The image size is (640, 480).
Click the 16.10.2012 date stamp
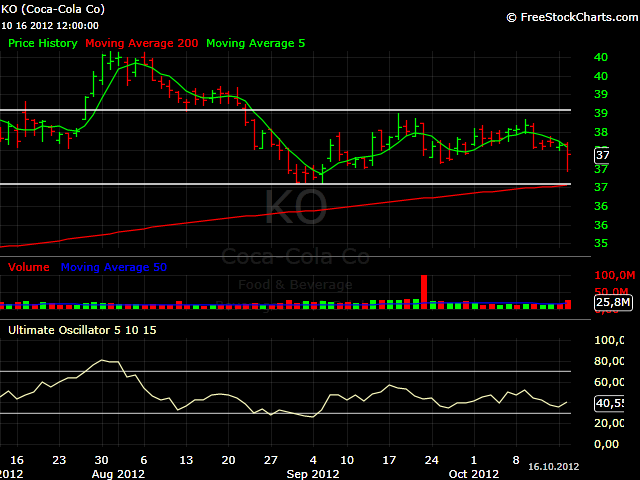[x=553, y=467]
